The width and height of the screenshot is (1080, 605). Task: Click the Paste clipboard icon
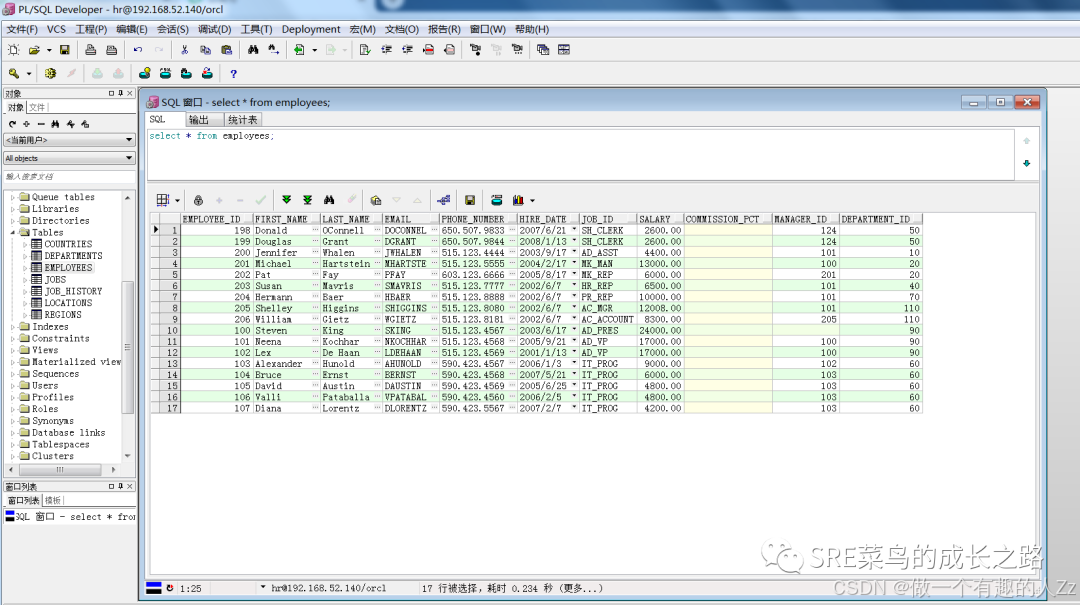coord(227,50)
